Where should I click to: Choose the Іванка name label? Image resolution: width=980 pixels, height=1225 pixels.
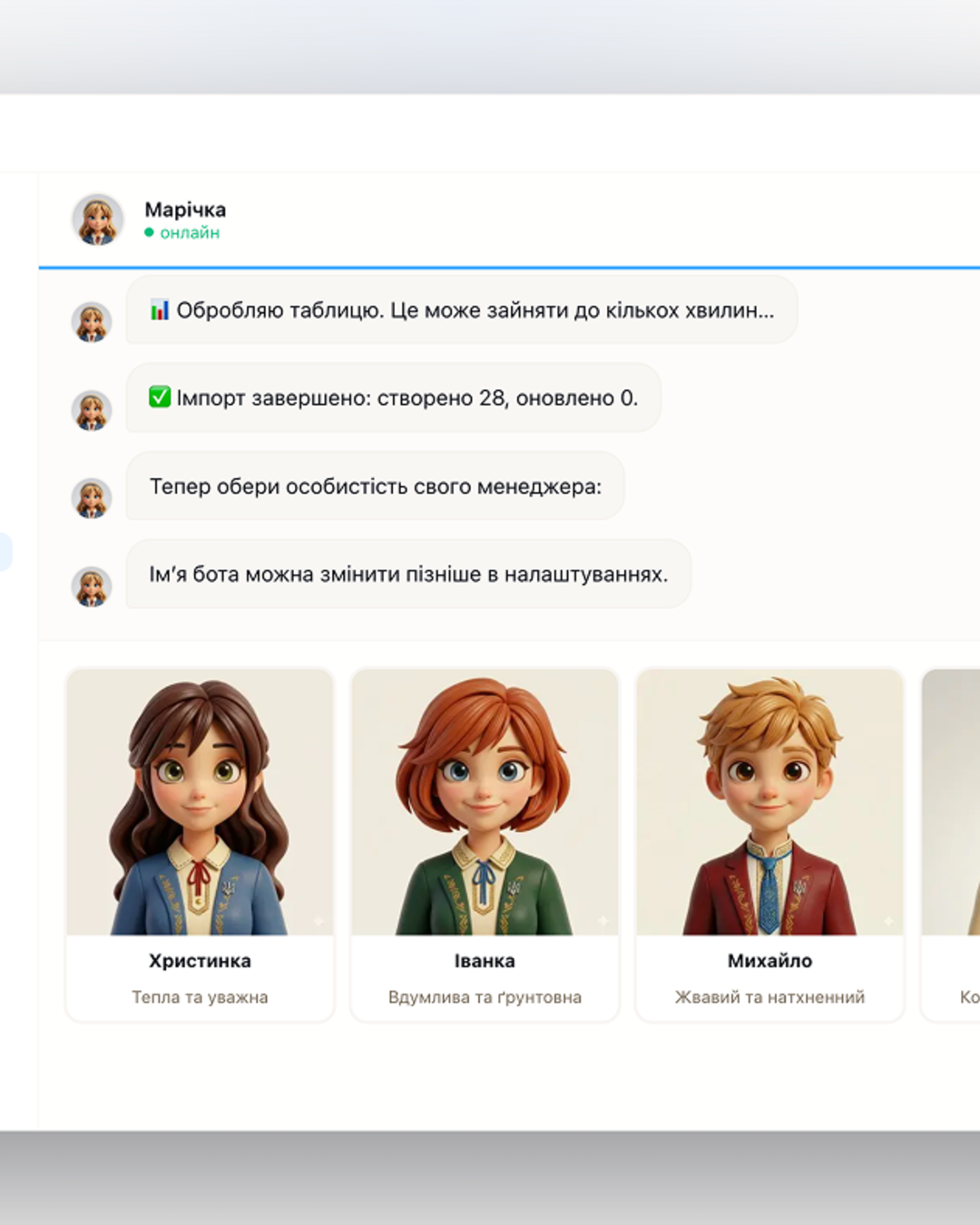click(x=485, y=961)
